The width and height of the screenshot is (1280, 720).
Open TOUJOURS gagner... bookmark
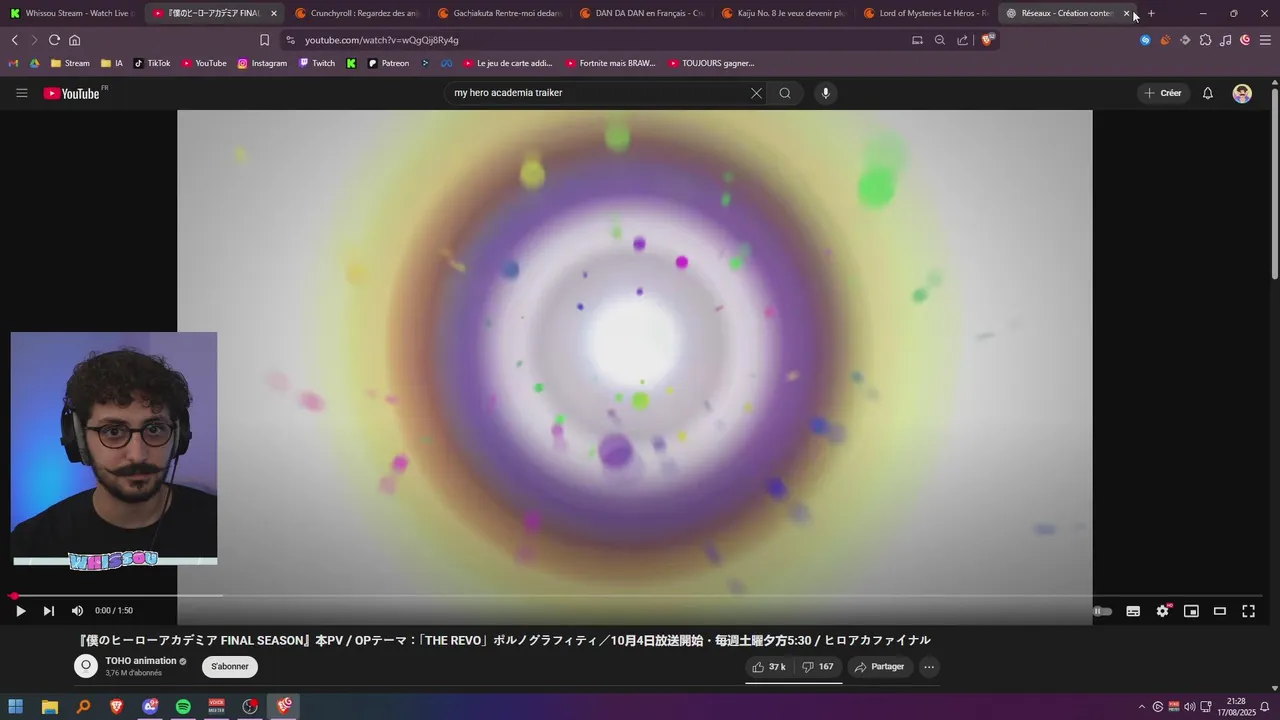(712, 63)
